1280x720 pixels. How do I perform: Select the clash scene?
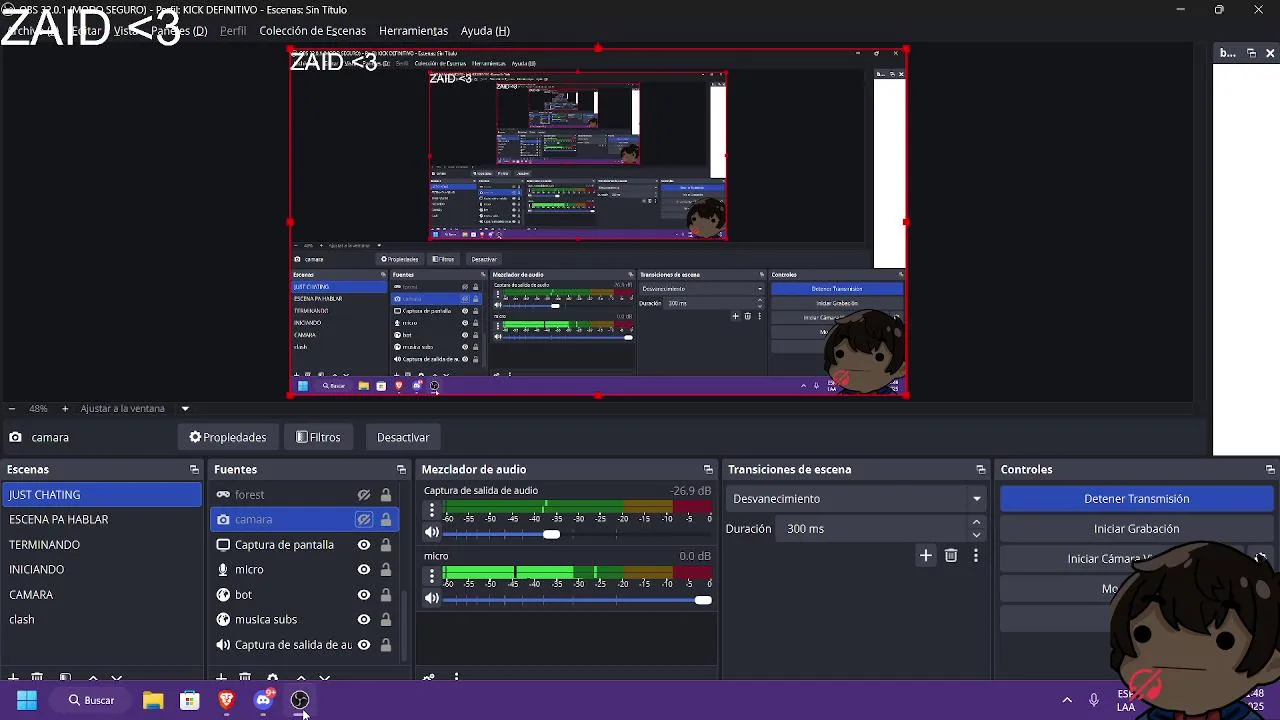[102, 619]
